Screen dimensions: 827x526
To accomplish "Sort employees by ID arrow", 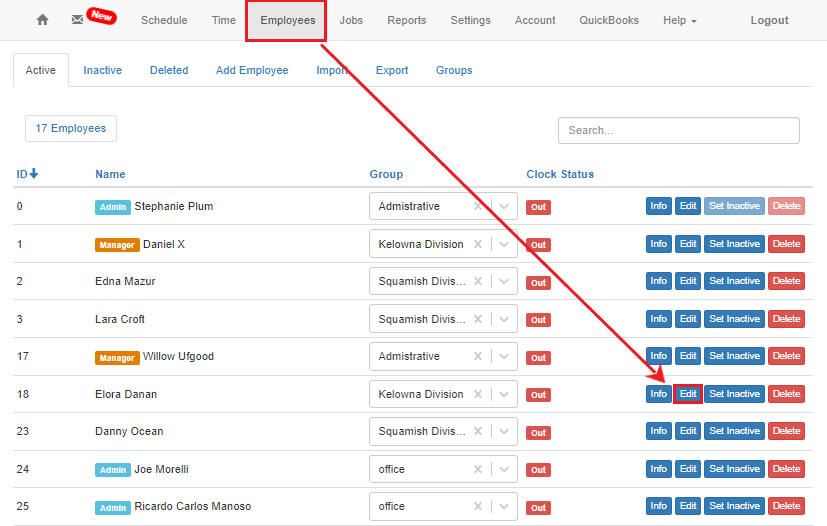I will tap(34, 174).
